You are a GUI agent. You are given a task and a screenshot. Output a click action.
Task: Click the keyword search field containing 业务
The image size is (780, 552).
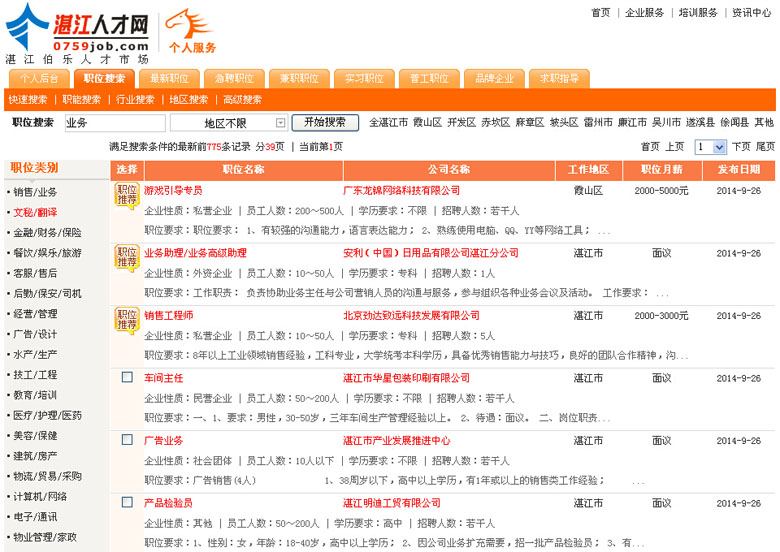[x=114, y=123]
